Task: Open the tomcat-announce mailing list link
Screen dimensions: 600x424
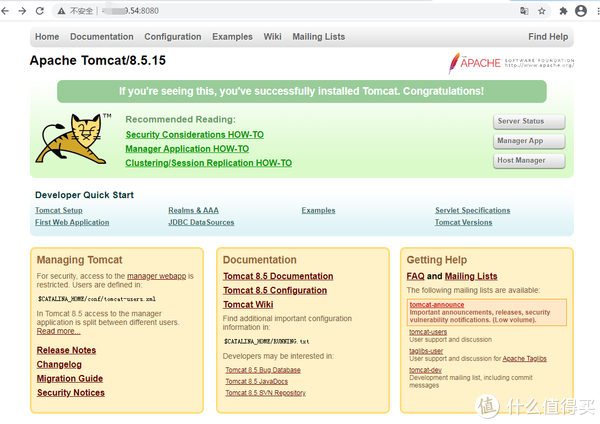Action: coord(437,305)
